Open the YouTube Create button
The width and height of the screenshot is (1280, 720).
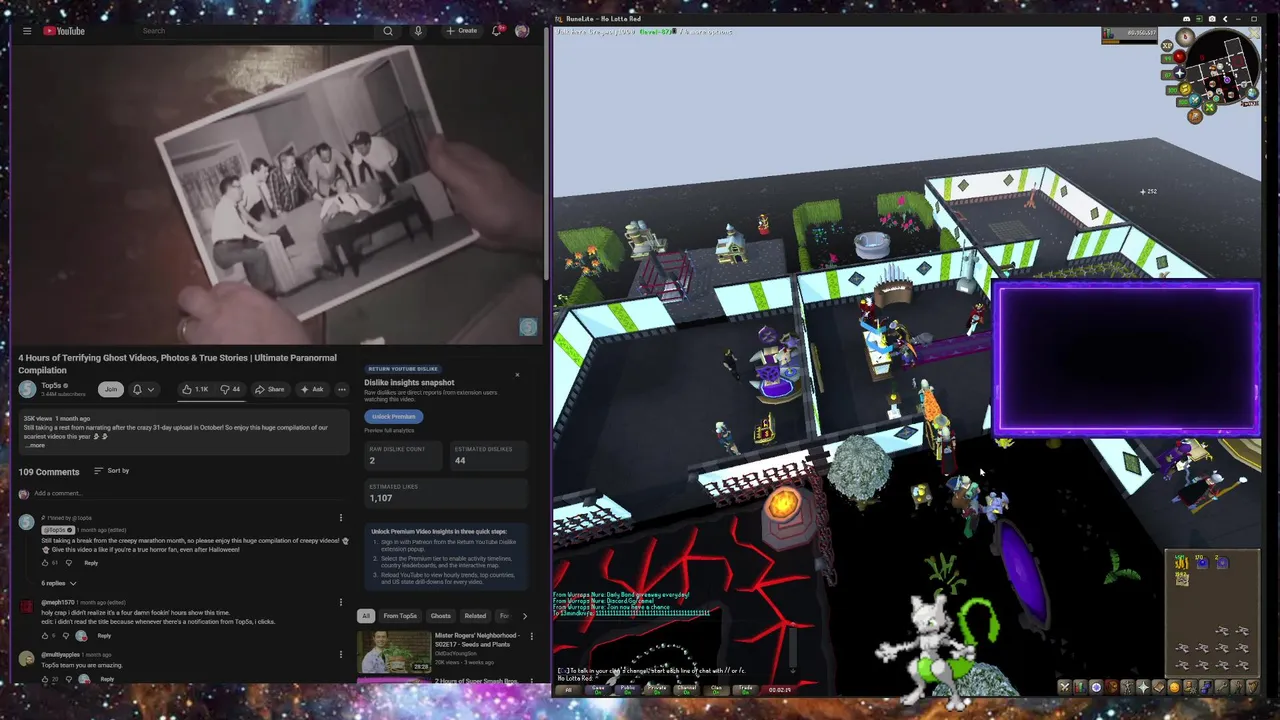pyautogui.click(x=462, y=31)
